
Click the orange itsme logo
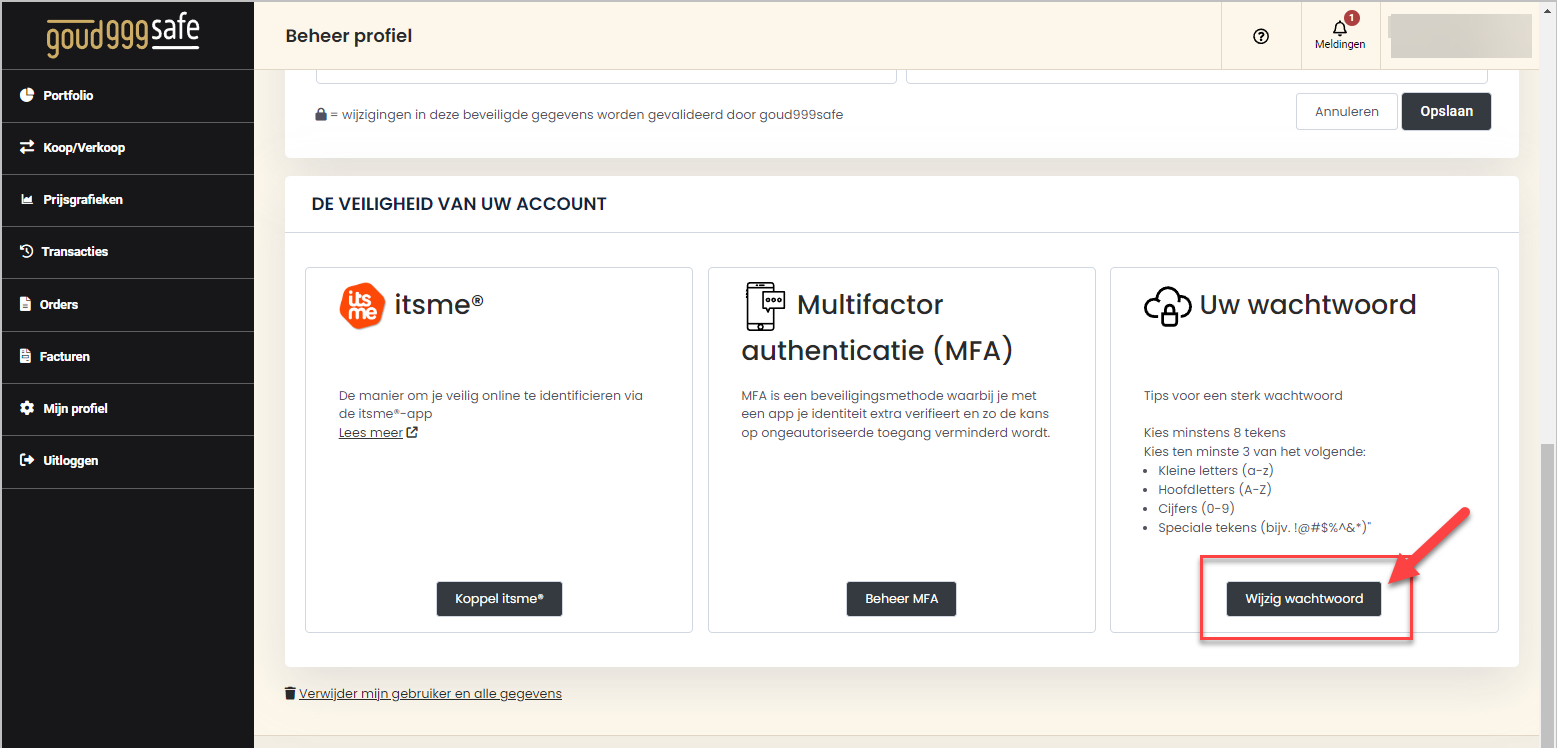(x=362, y=306)
